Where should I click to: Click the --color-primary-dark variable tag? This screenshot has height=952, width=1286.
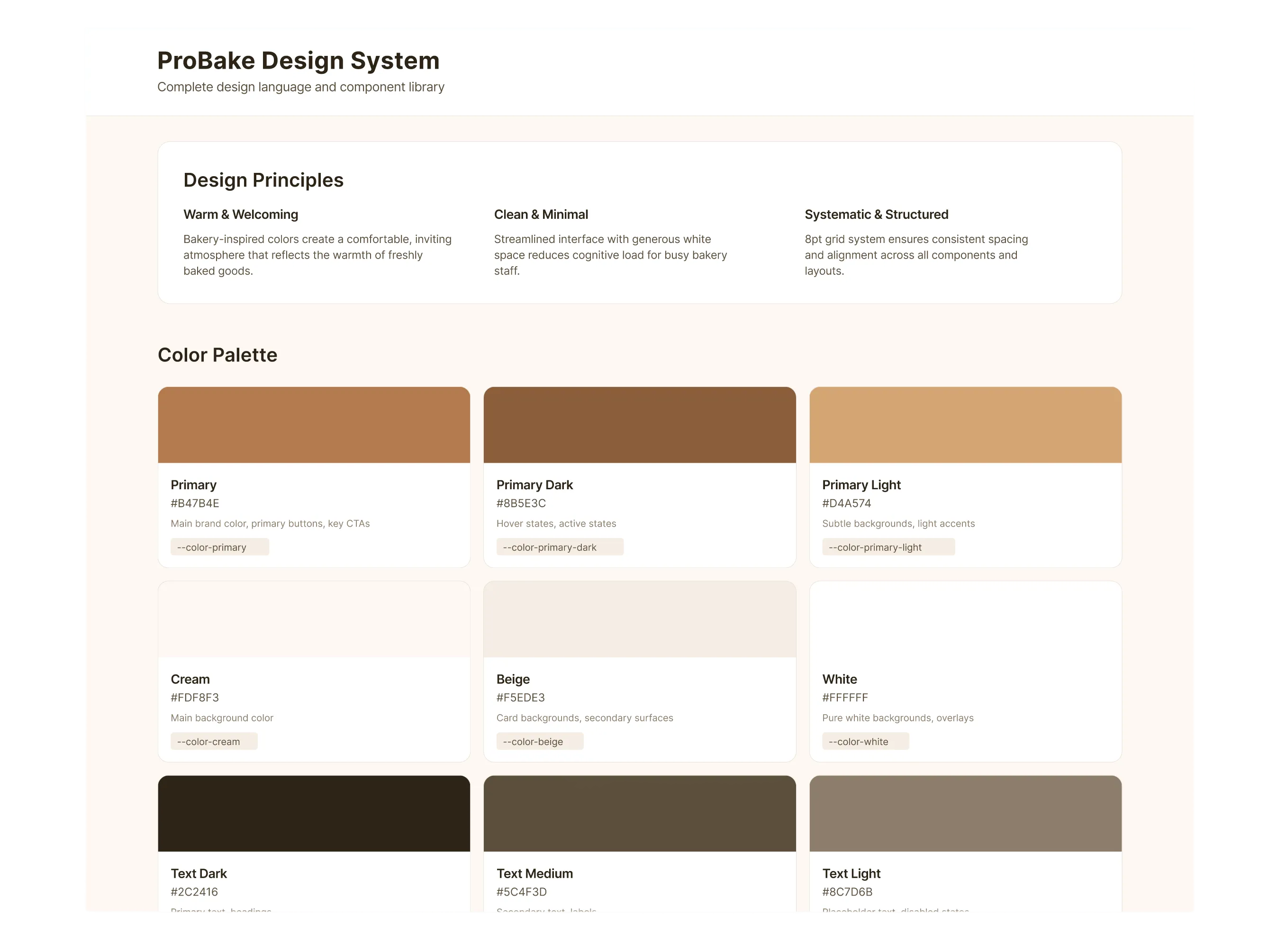tap(559, 547)
